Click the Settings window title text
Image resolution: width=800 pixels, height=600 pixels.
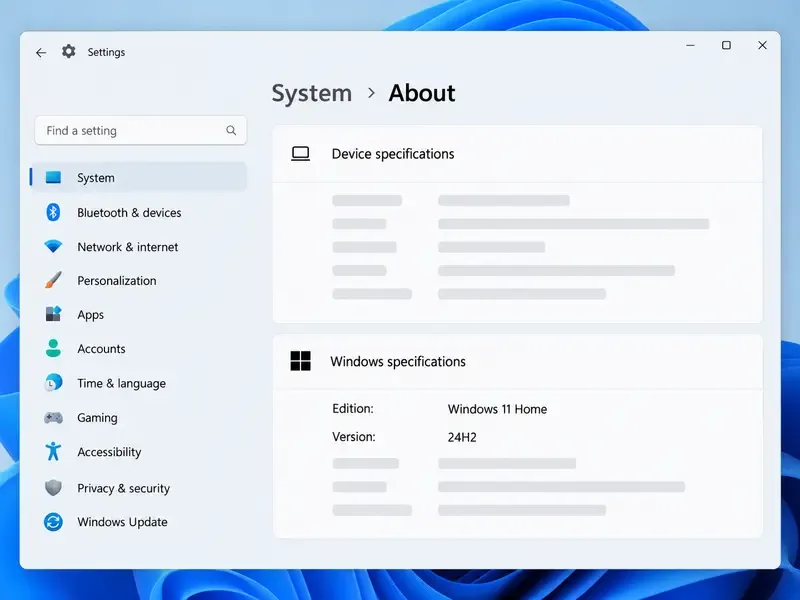click(x=106, y=52)
